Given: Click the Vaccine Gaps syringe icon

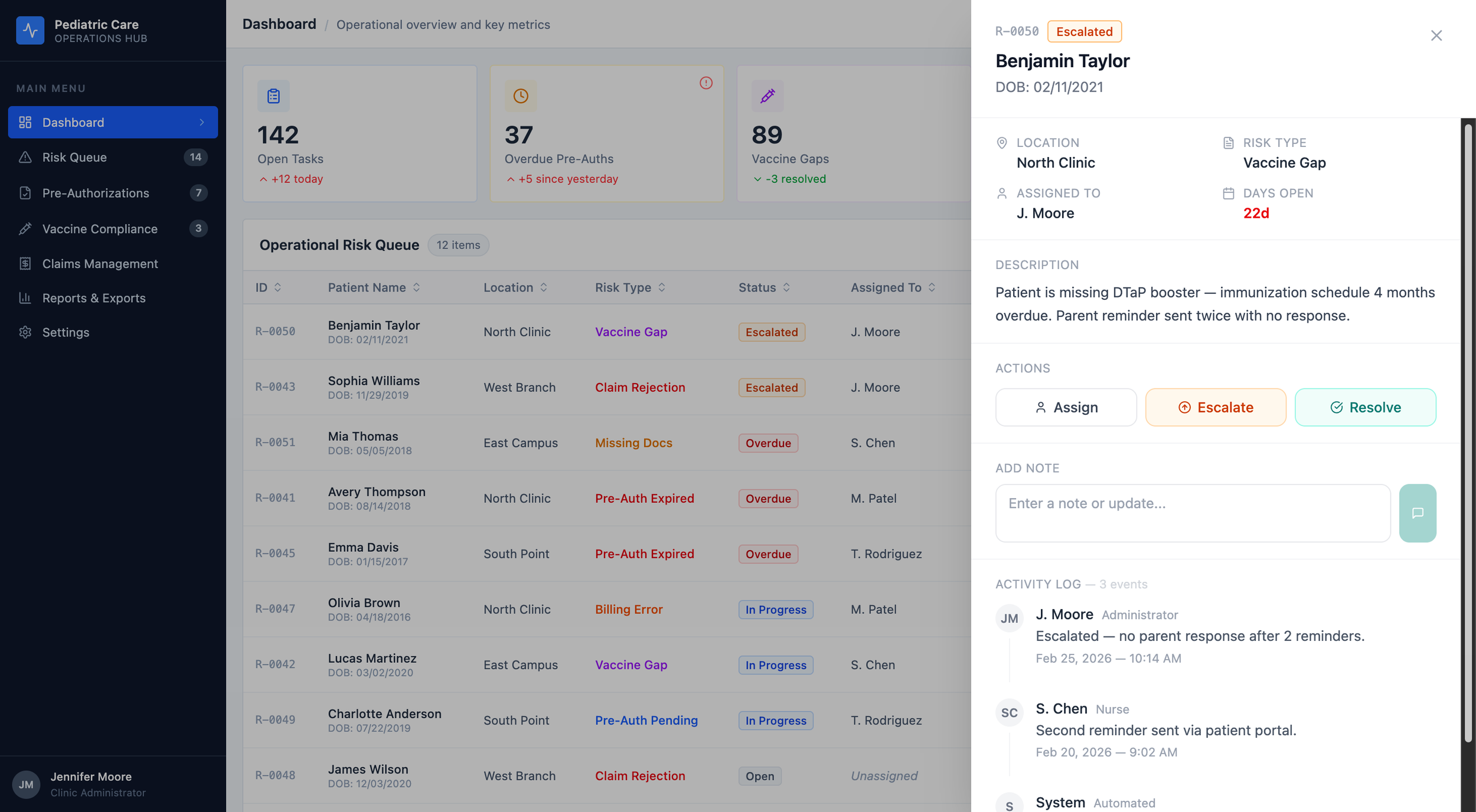Looking at the screenshot, I should click(x=767, y=96).
